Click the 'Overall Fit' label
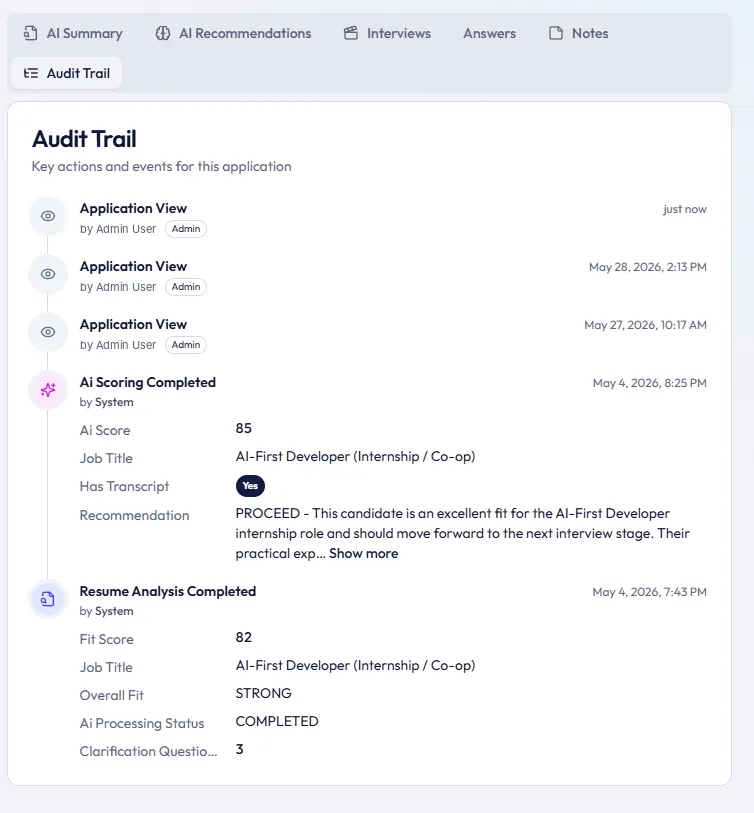 pyautogui.click(x=111, y=695)
